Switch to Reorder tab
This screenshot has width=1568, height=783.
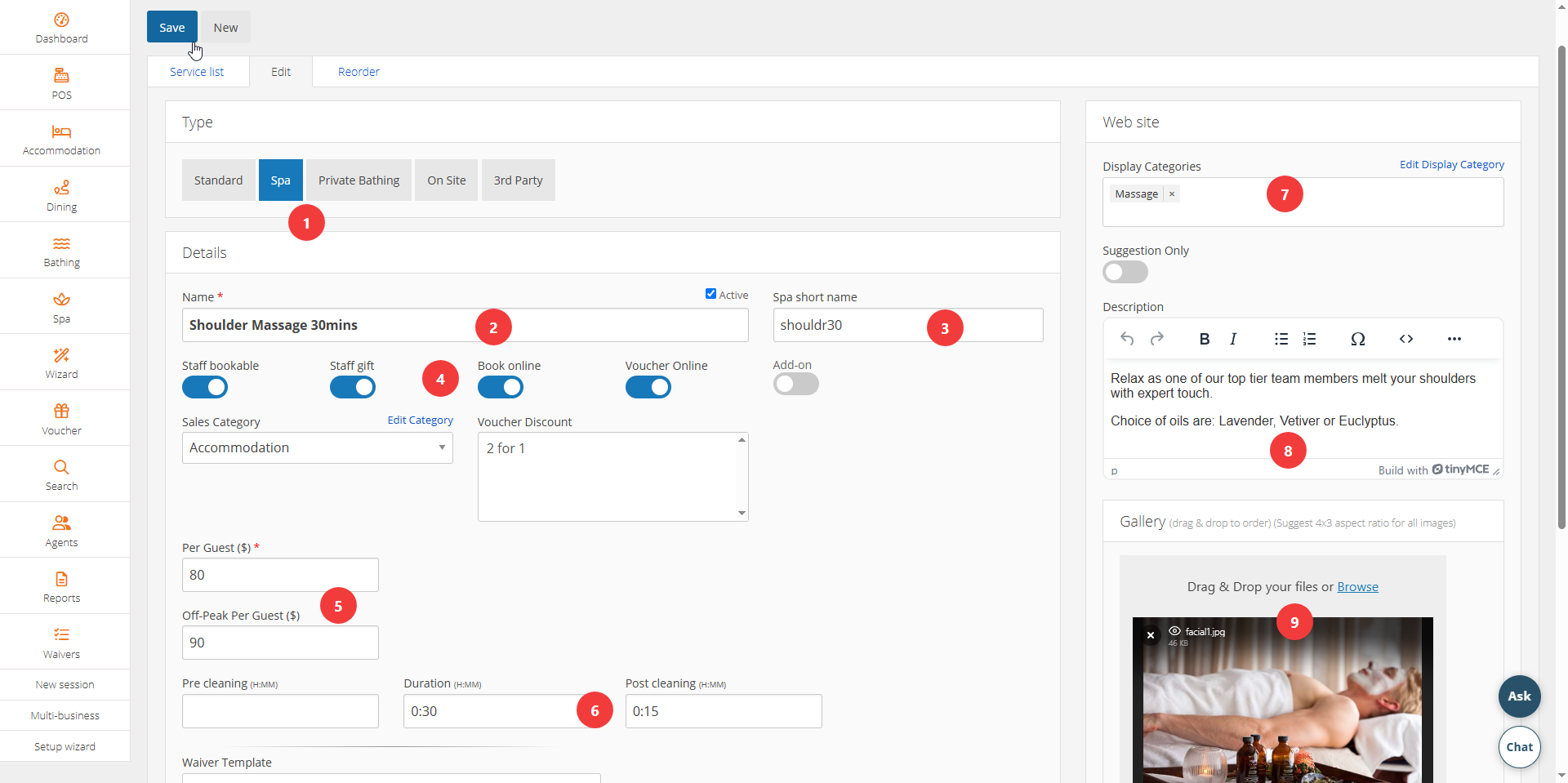pos(359,72)
